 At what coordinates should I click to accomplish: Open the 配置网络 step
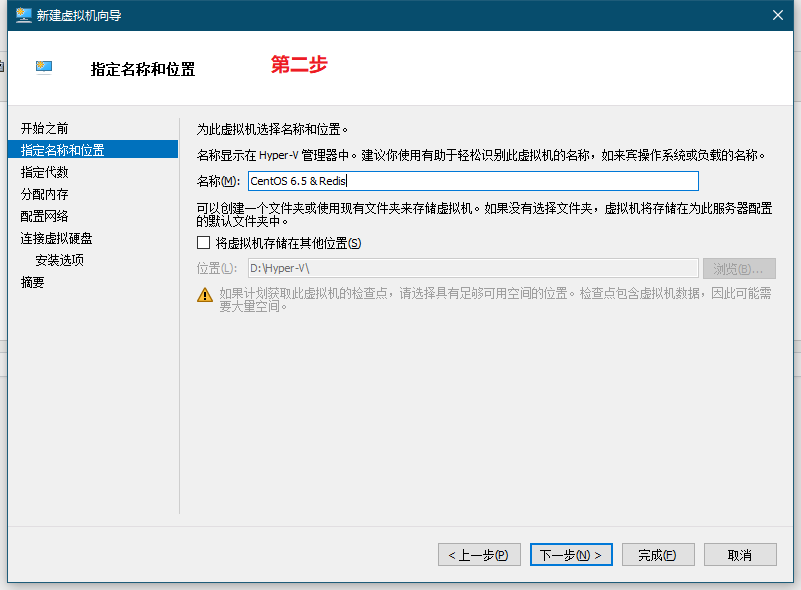point(44,216)
